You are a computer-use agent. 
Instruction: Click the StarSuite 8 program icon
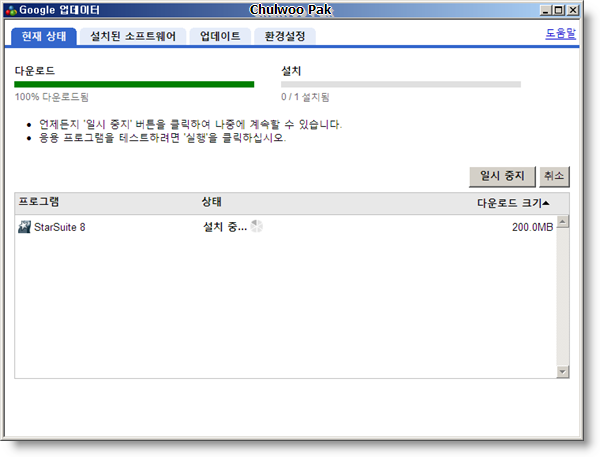click(x=24, y=227)
